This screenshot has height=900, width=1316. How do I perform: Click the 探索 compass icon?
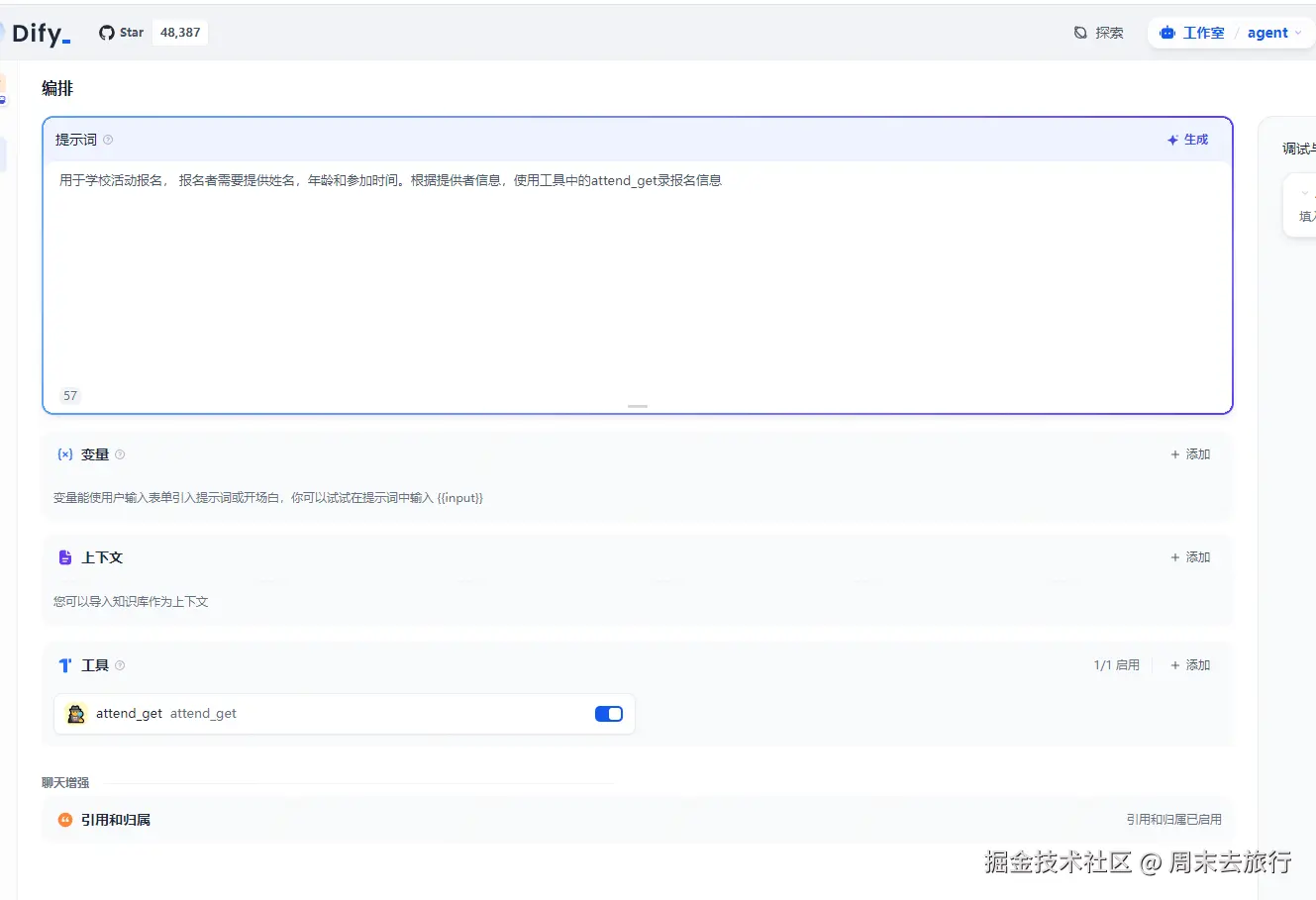(1080, 33)
